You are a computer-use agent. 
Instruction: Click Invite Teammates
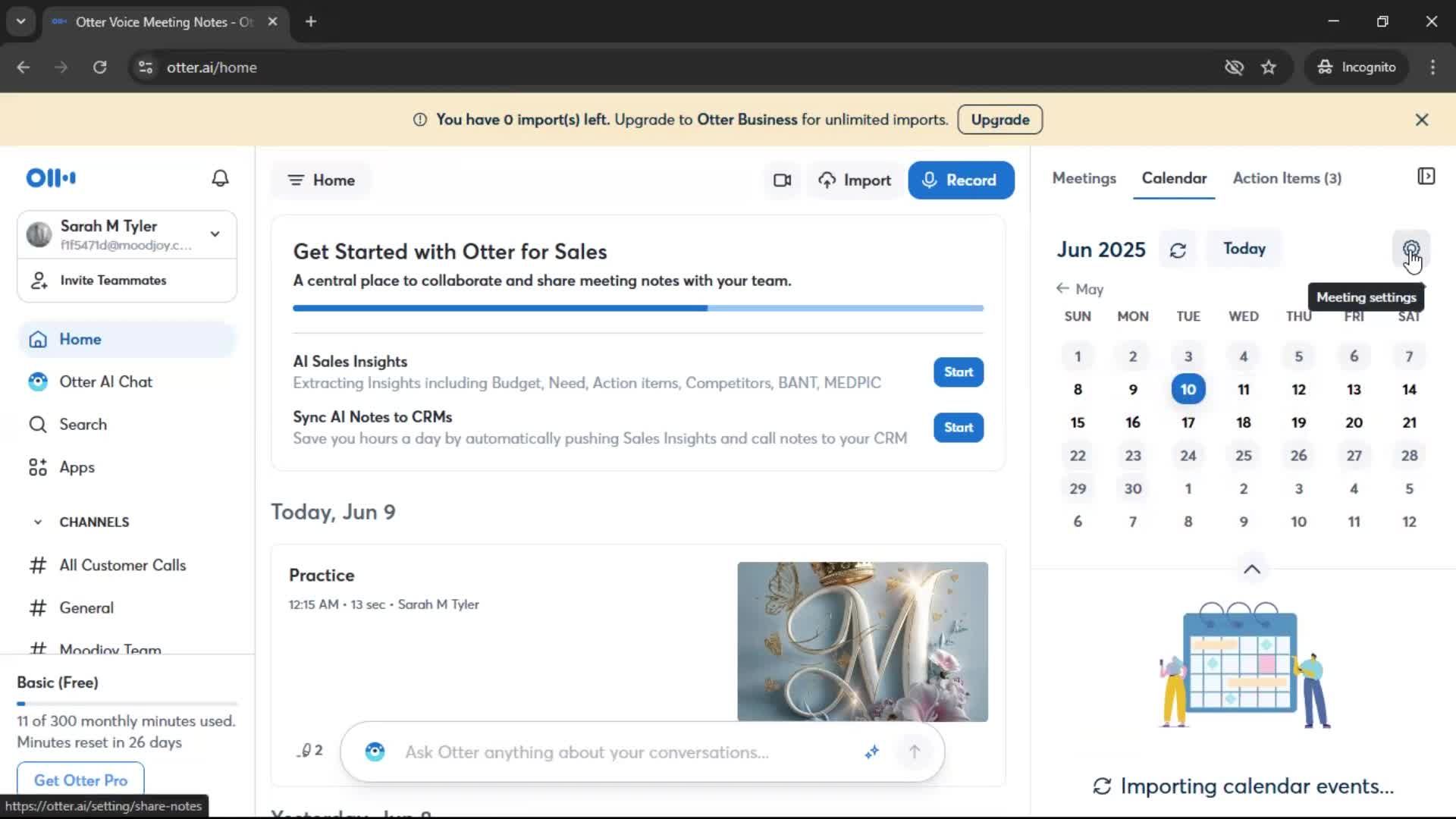click(127, 281)
